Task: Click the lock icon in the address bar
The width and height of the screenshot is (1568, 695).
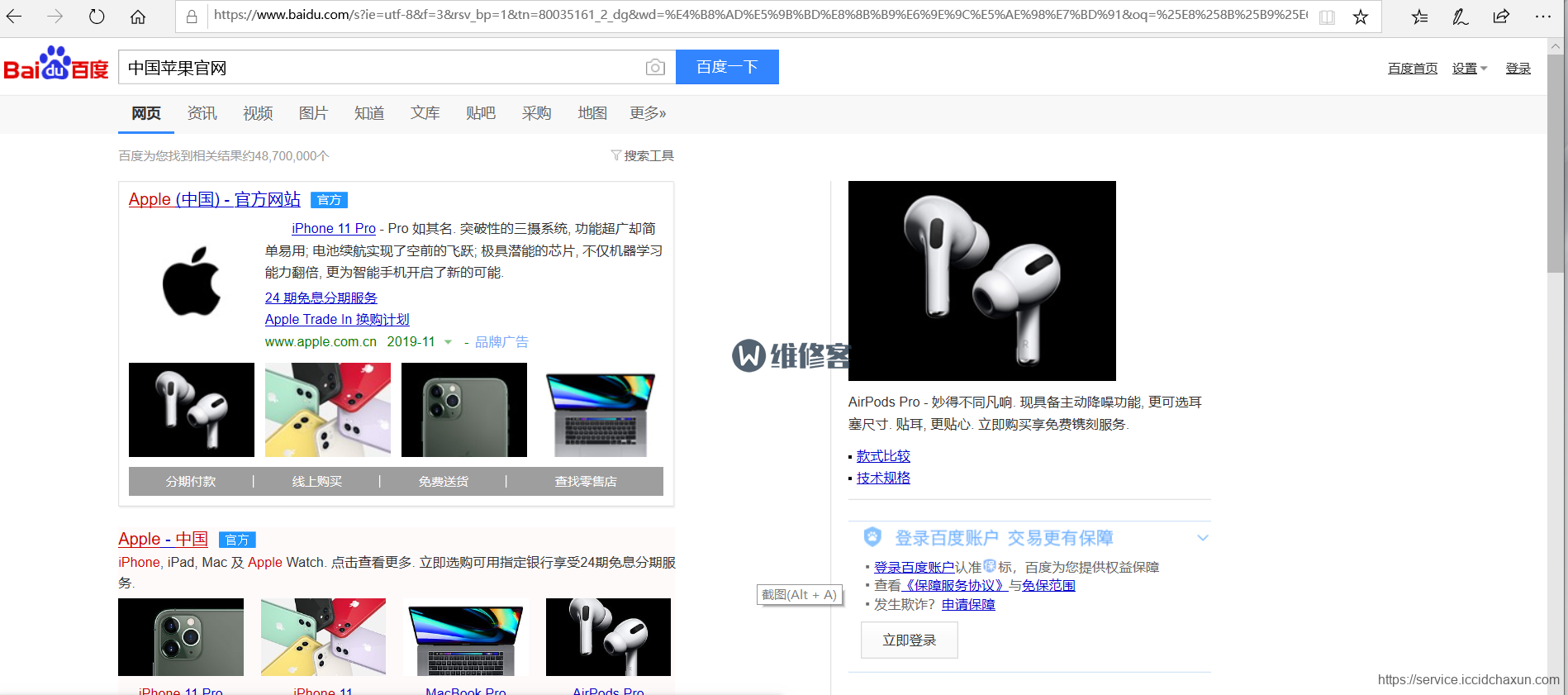Action: tap(192, 17)
